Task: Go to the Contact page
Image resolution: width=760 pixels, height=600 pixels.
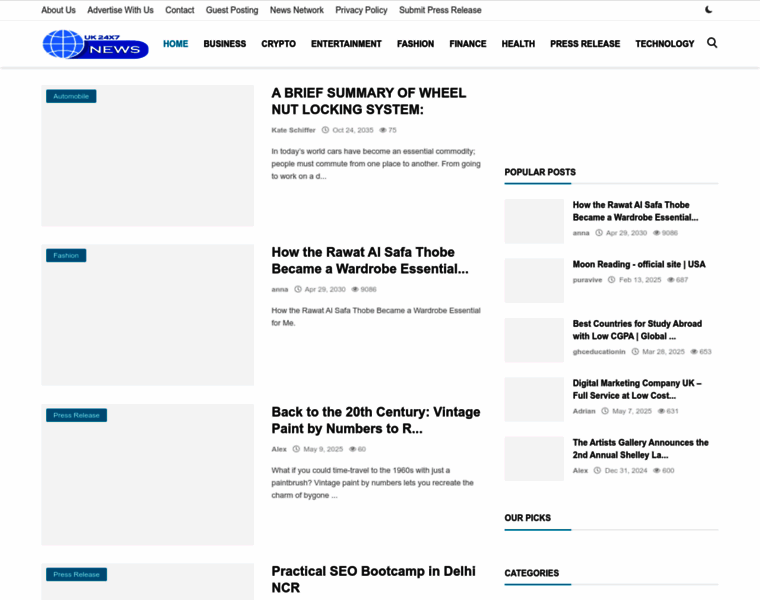Action: pyautogui.click(x=179, y=10)
